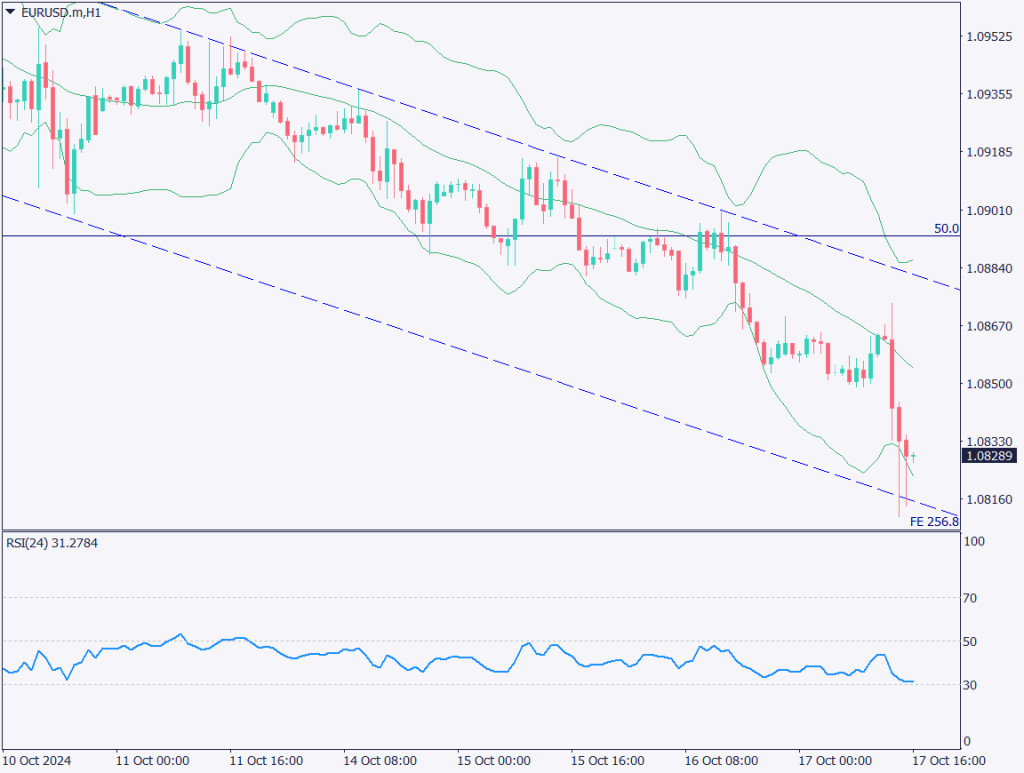This screenshot has height=773, width=1024.
Task: Click the 1.08500 price axis label
Action: coord(991,384)
